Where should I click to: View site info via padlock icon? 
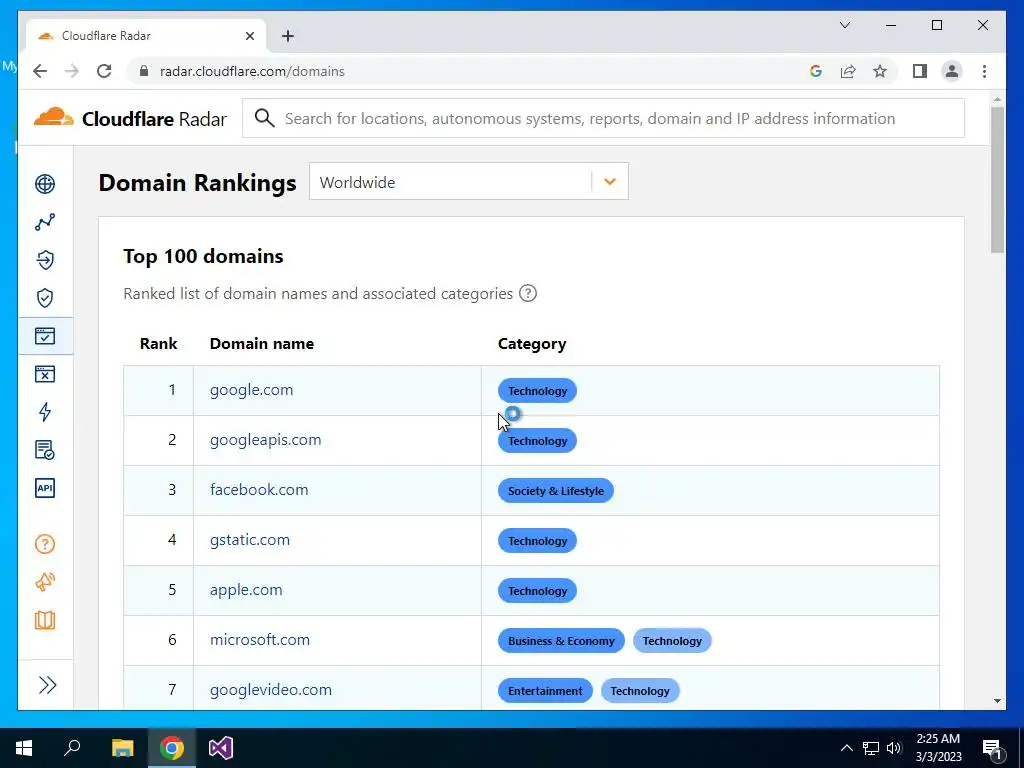pos(144,71)
